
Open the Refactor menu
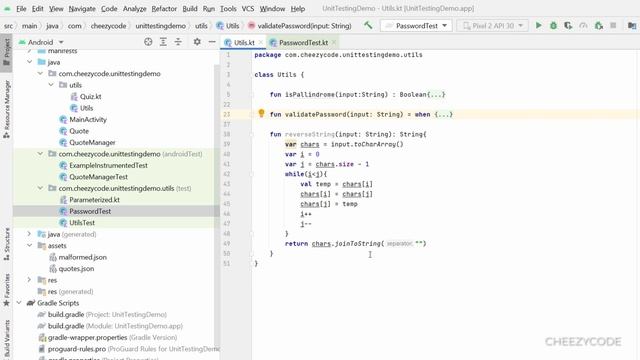(164, 9)
